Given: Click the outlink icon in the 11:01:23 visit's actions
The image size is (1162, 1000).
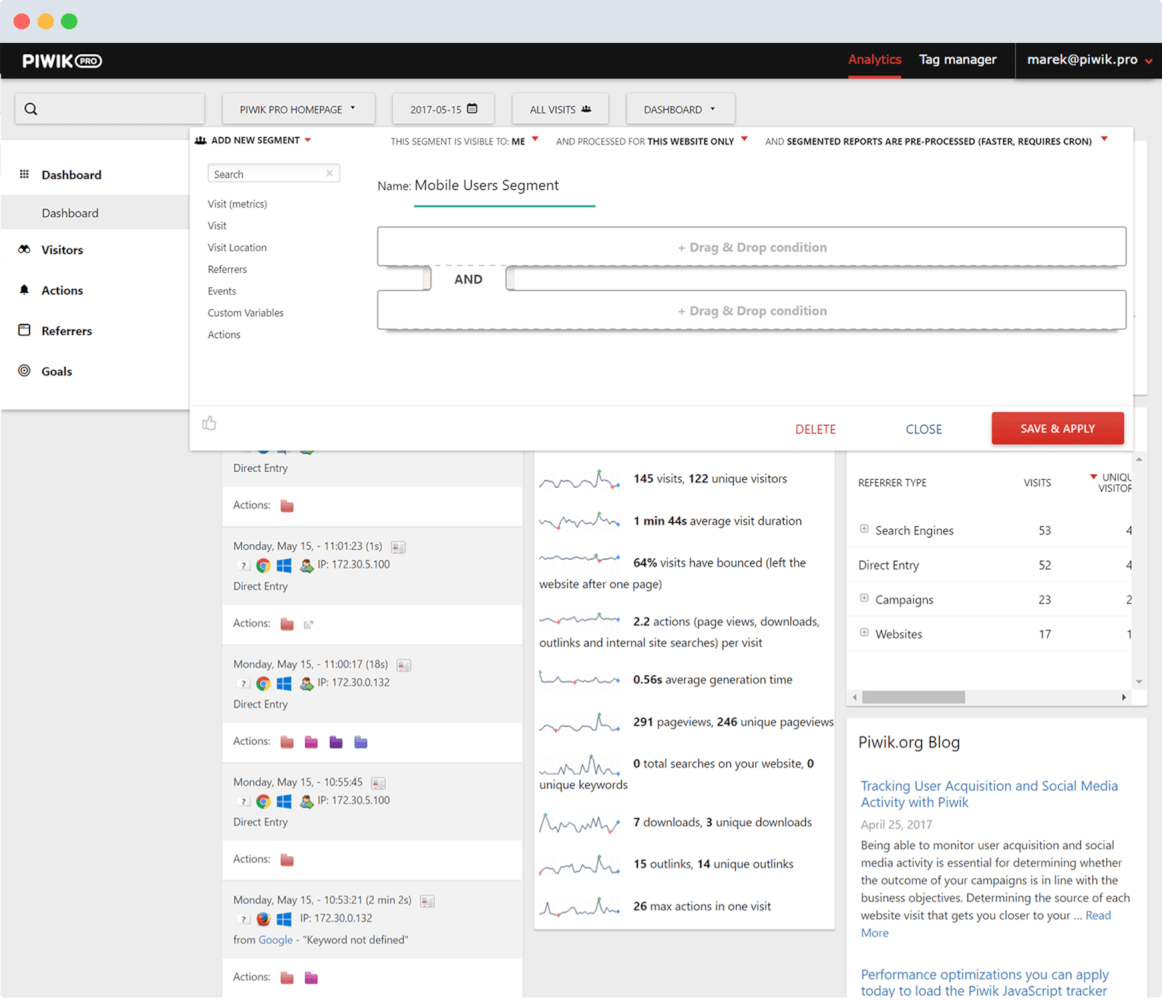Looking at the screenshot, I should point(308,624).
